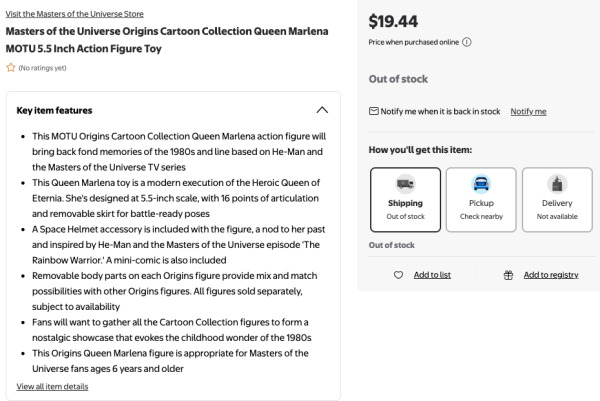Click the Check nearby pickup label
The height and width of the screenshot is (401, 600).
(479, 216)
